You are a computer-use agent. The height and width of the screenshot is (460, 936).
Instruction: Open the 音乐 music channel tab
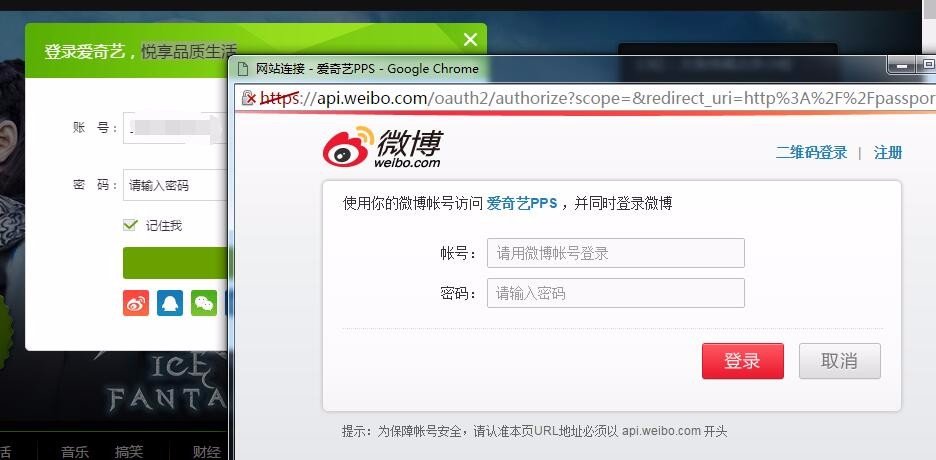(75, 452)
